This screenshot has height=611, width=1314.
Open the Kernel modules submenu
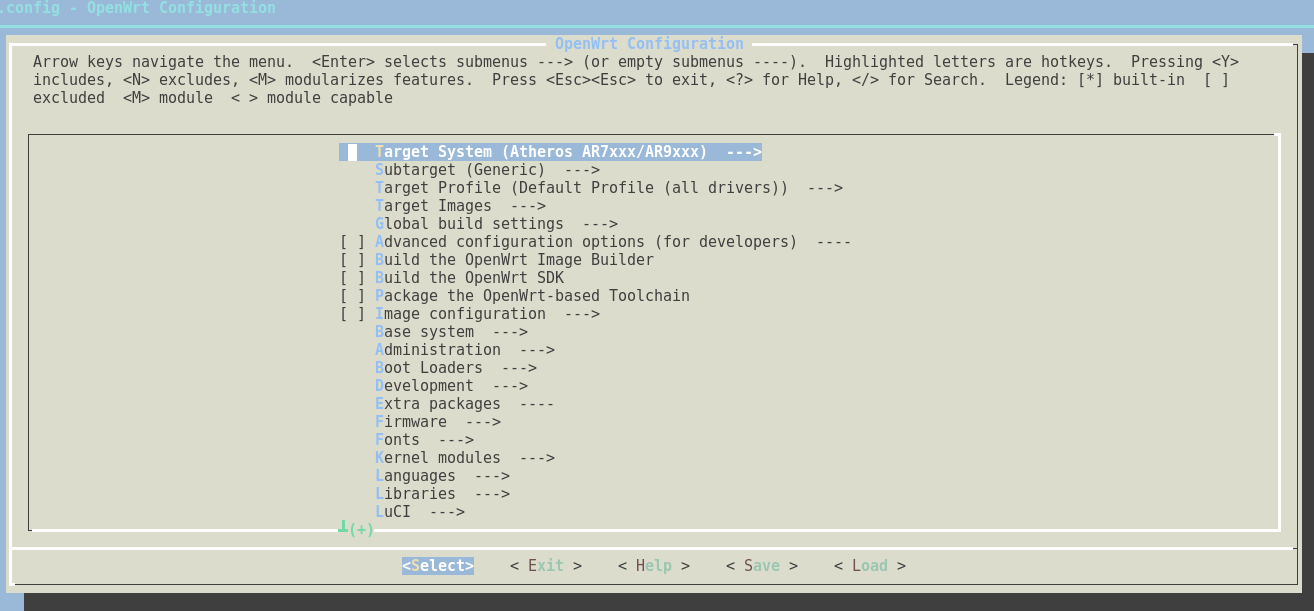[464, 458]
